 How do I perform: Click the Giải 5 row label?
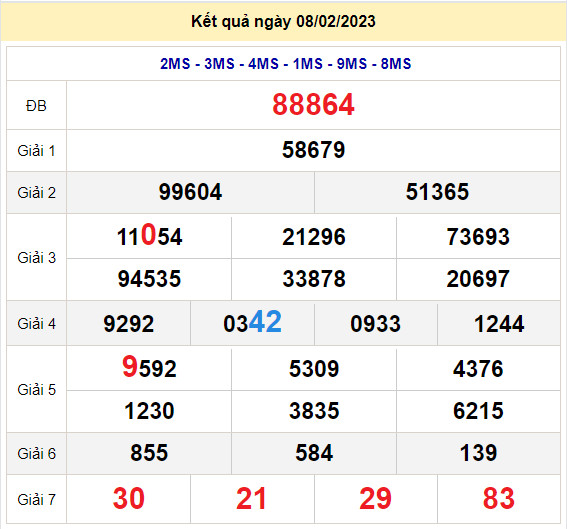(x=37, y=390)
